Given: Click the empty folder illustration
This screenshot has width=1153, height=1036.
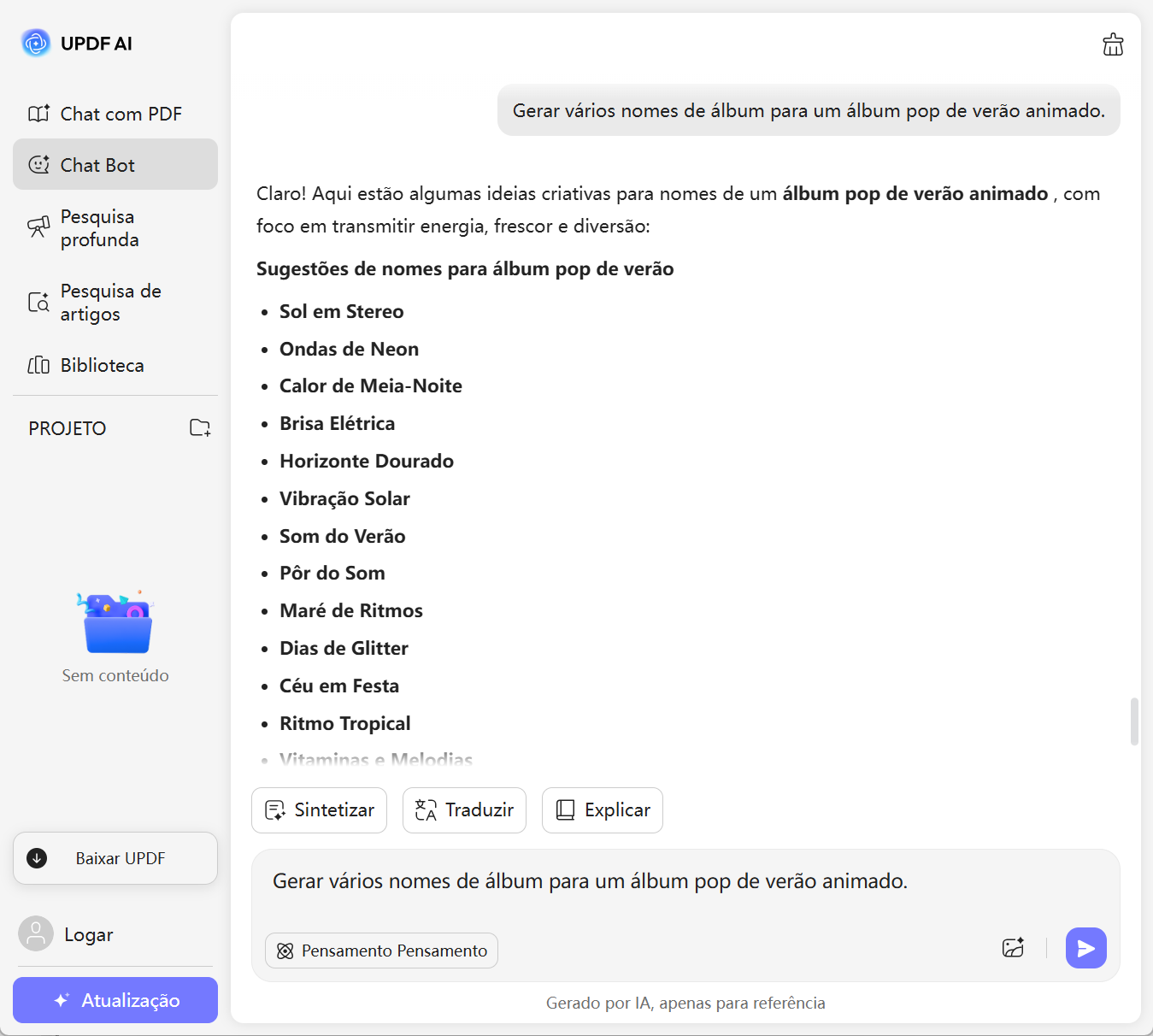Looking at the screenshot, I should click(x=115, y=622).
